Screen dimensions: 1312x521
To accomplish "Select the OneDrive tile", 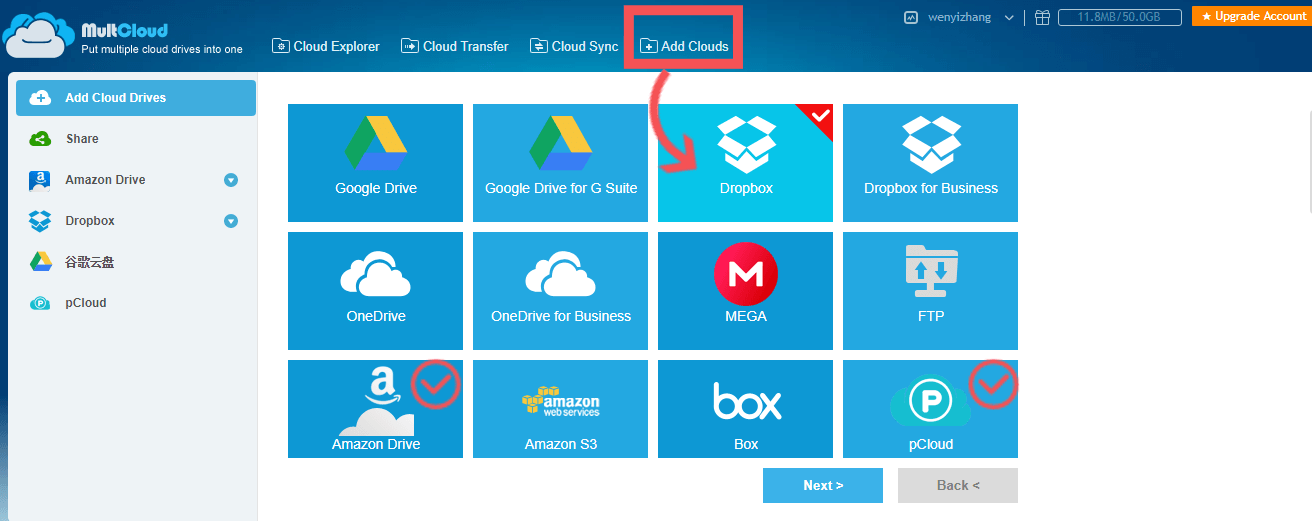I will coord(375,291).
